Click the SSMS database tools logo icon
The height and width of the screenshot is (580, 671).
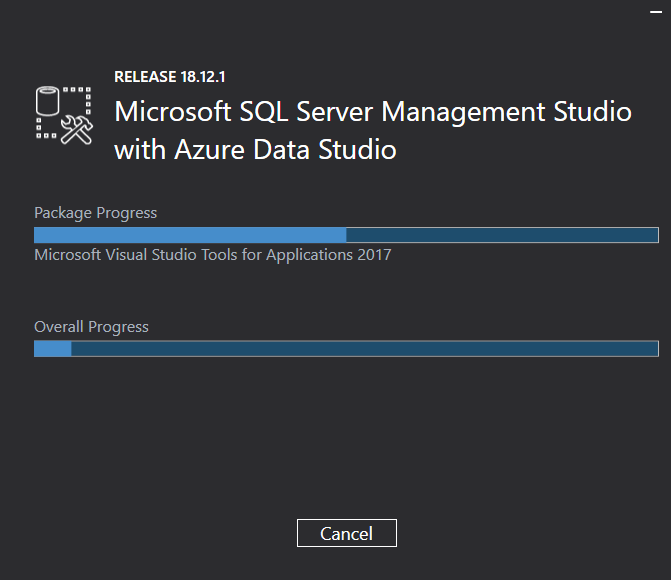(x=64, y=115)
